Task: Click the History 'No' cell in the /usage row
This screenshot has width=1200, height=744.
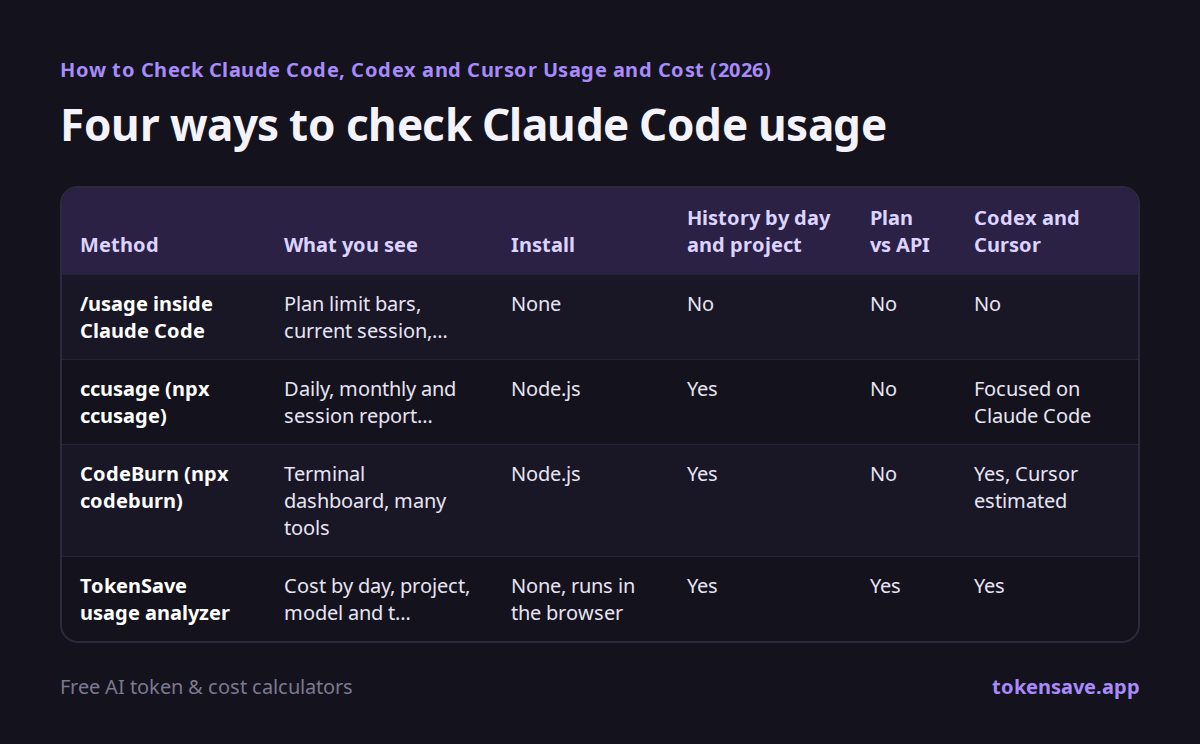Action: tap(700, 304)
